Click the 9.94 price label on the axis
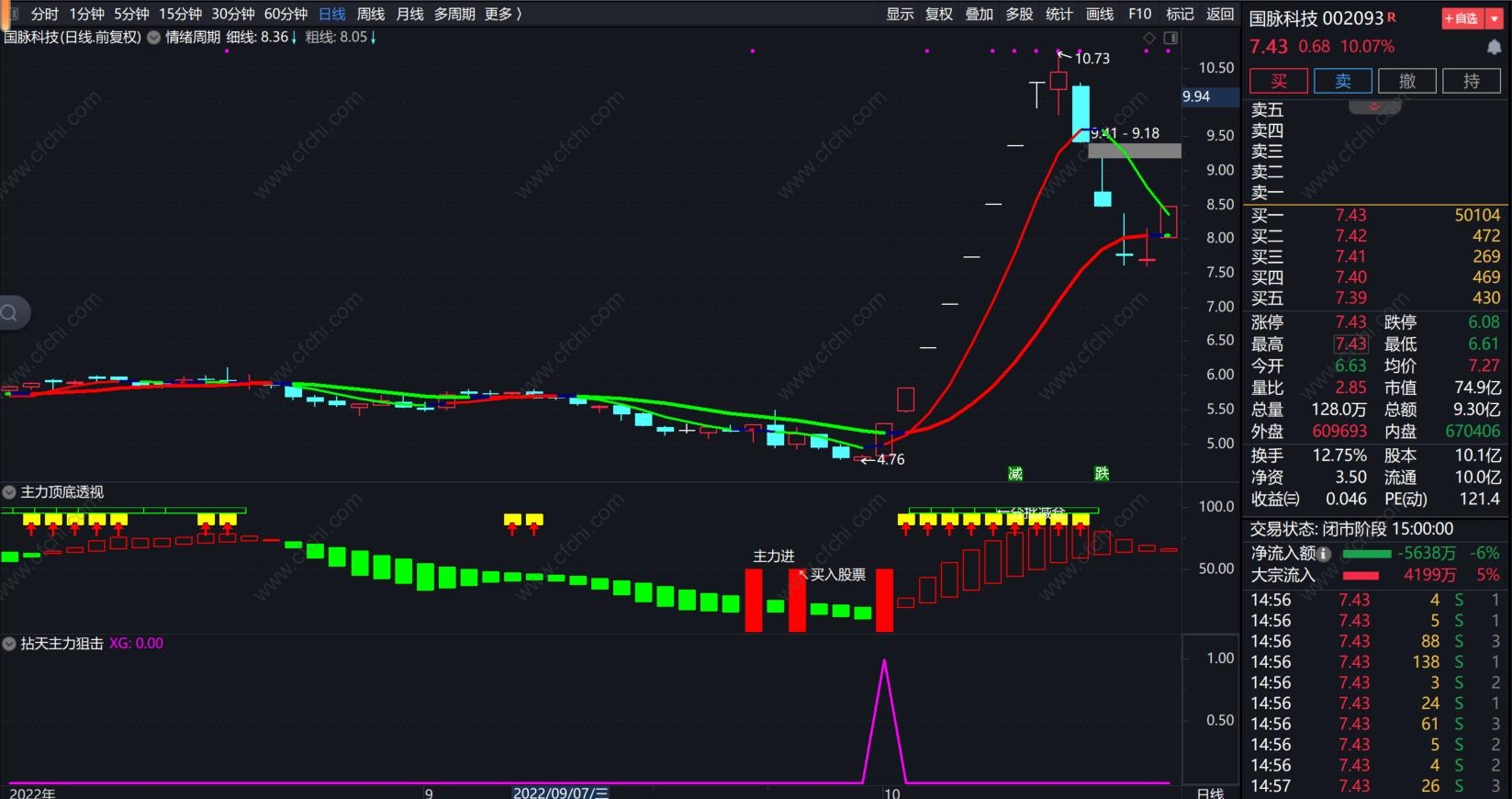This screenshot has width=1512, height=799. 1211,96
